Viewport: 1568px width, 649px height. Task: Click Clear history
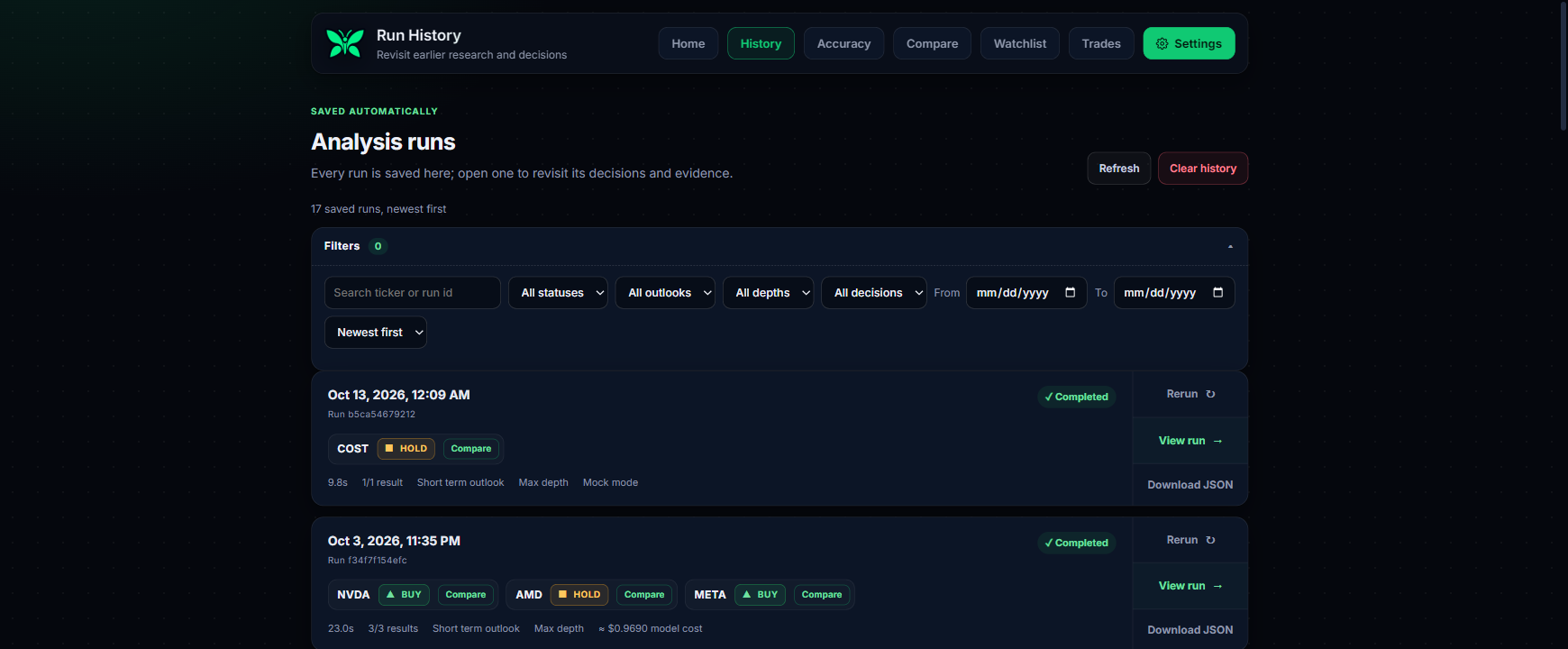[1203, 169]
